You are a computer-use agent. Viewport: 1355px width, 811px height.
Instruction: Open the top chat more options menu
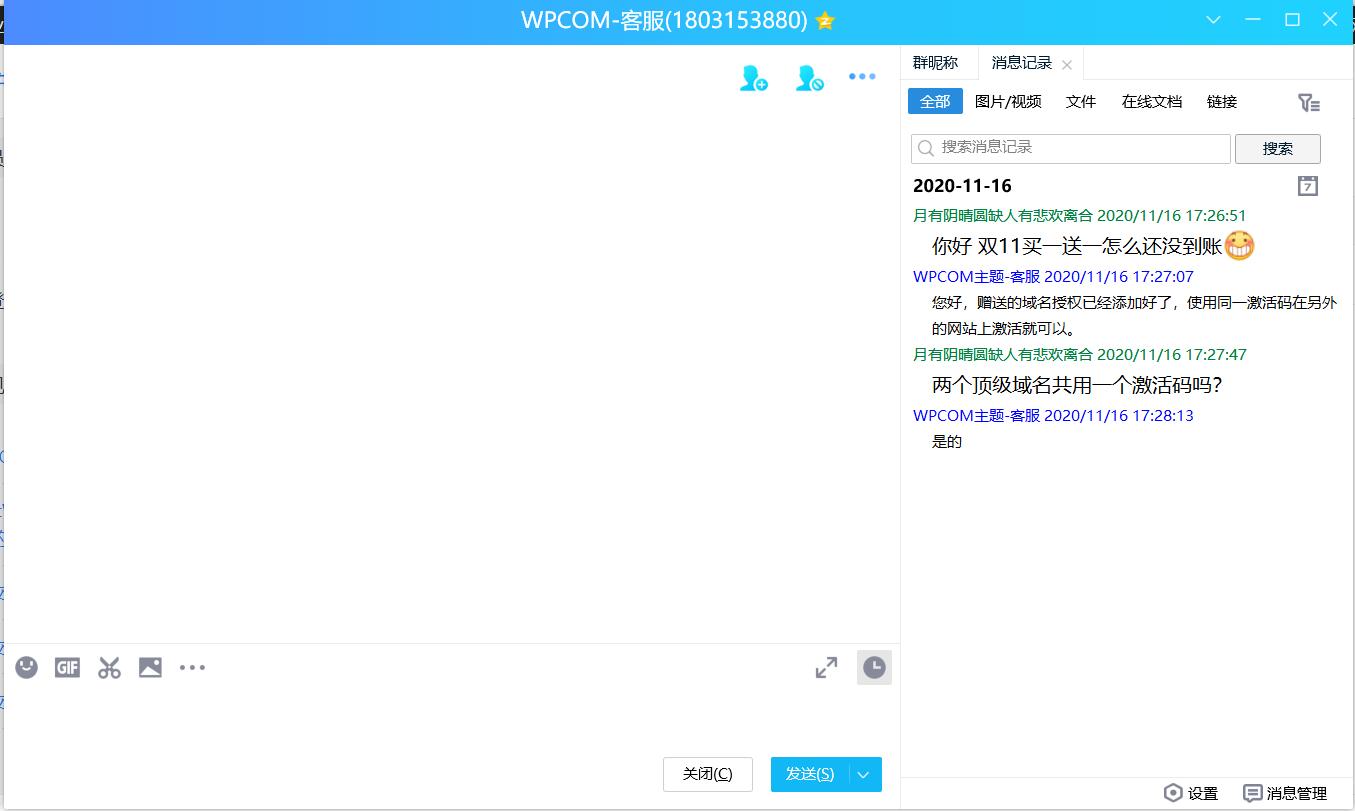[862, 77]
